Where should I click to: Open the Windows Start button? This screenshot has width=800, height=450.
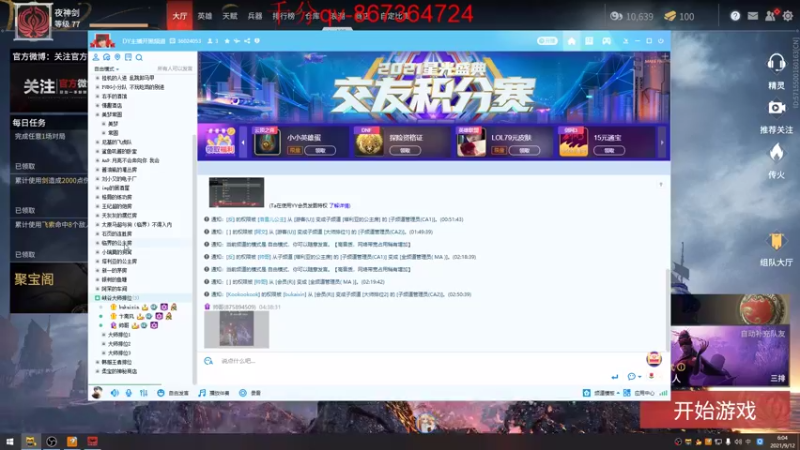[10, 442]
